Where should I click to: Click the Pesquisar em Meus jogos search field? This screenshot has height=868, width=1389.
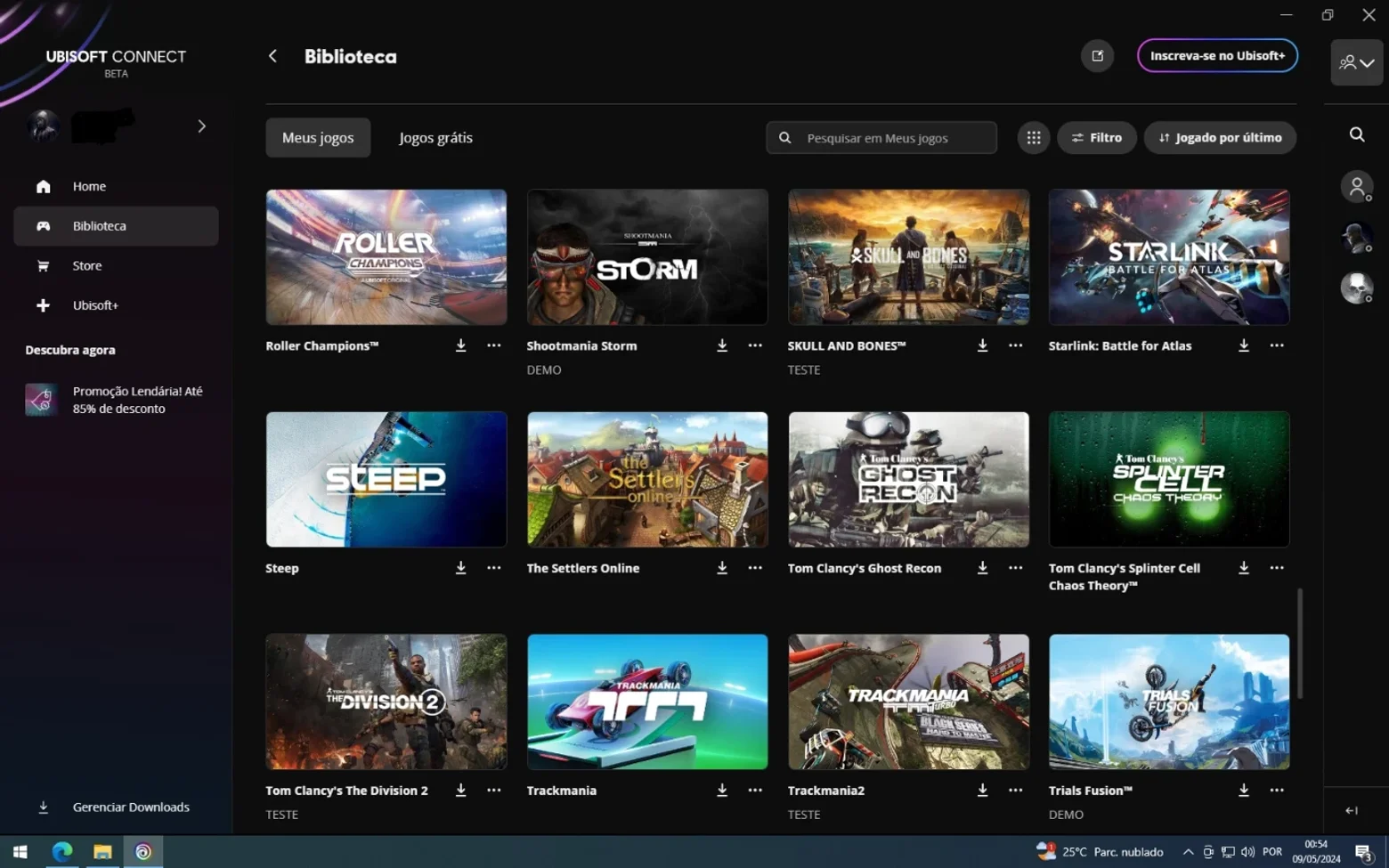(x=881, y=138)
